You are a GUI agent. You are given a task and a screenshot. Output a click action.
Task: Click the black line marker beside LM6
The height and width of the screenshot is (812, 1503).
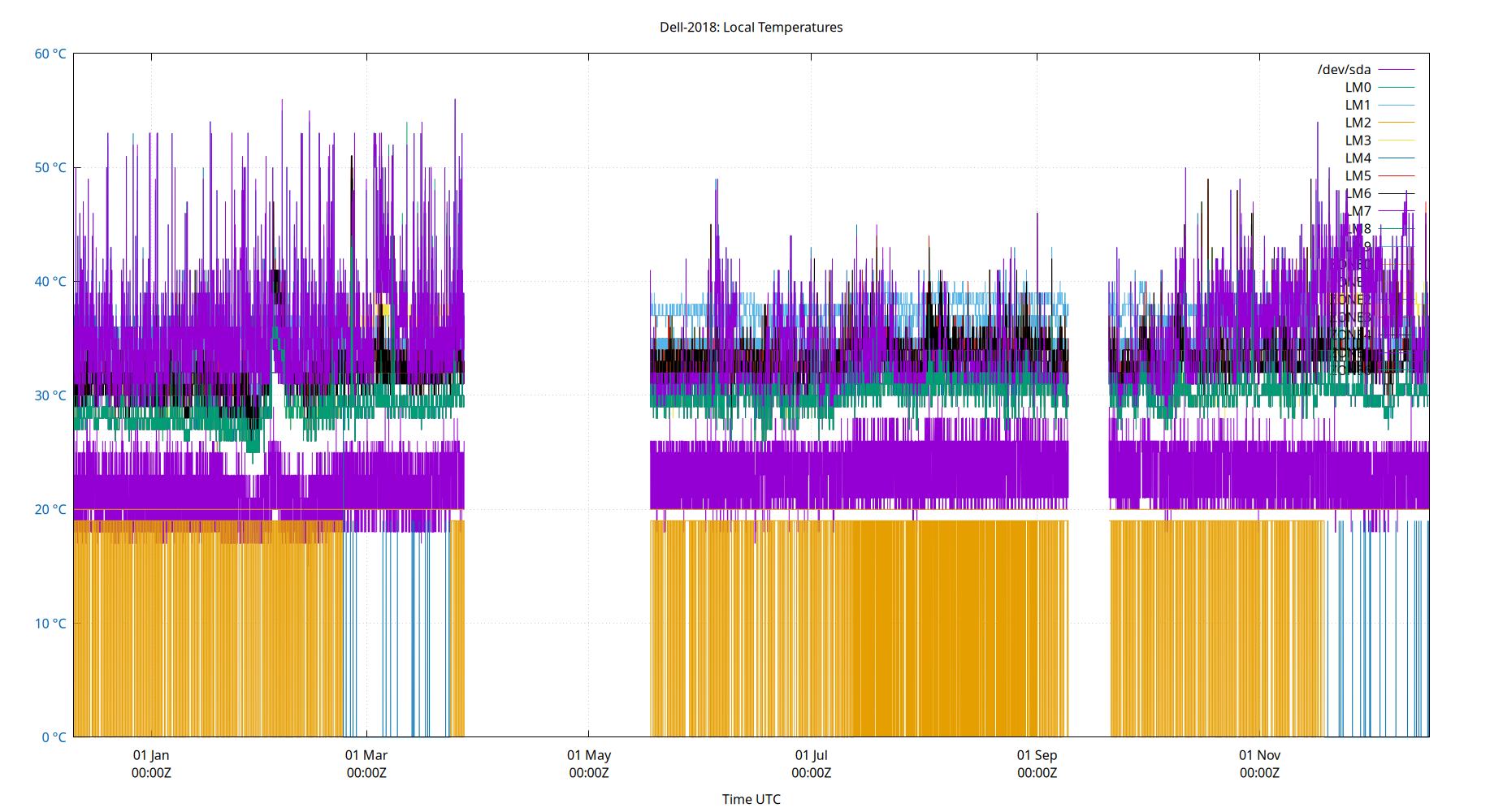1397,192
